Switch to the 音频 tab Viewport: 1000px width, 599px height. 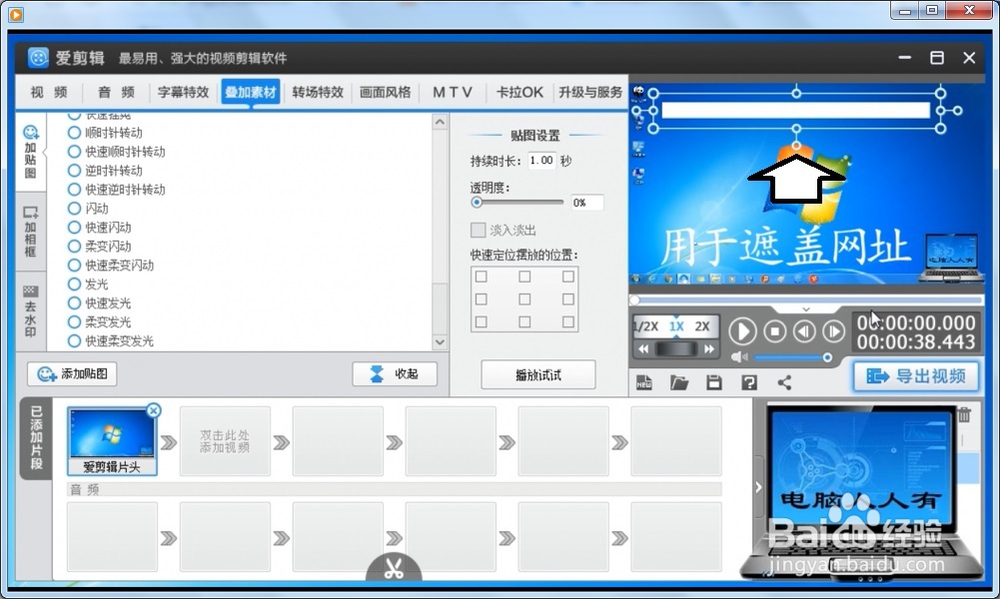(116, 92)
